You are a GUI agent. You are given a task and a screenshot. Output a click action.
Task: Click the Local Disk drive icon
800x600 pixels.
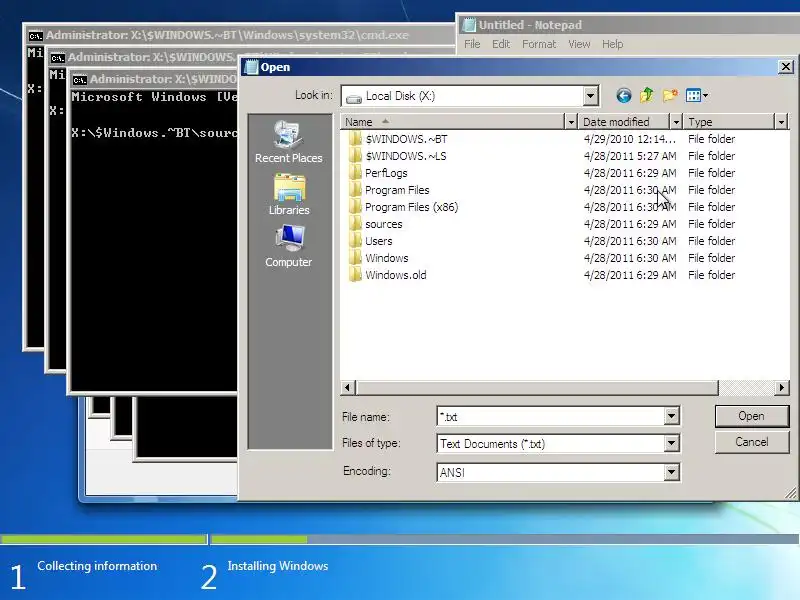pyautogui.click(x=354, y=97)
